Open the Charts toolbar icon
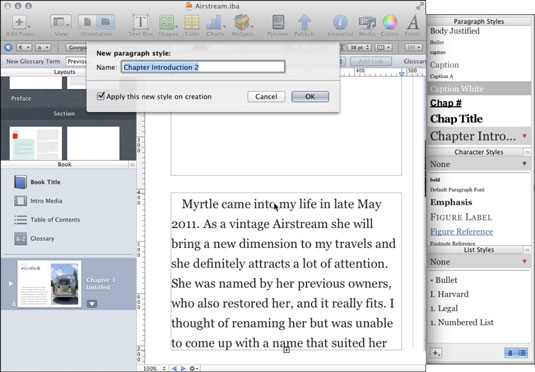 [x=215, y=22]
